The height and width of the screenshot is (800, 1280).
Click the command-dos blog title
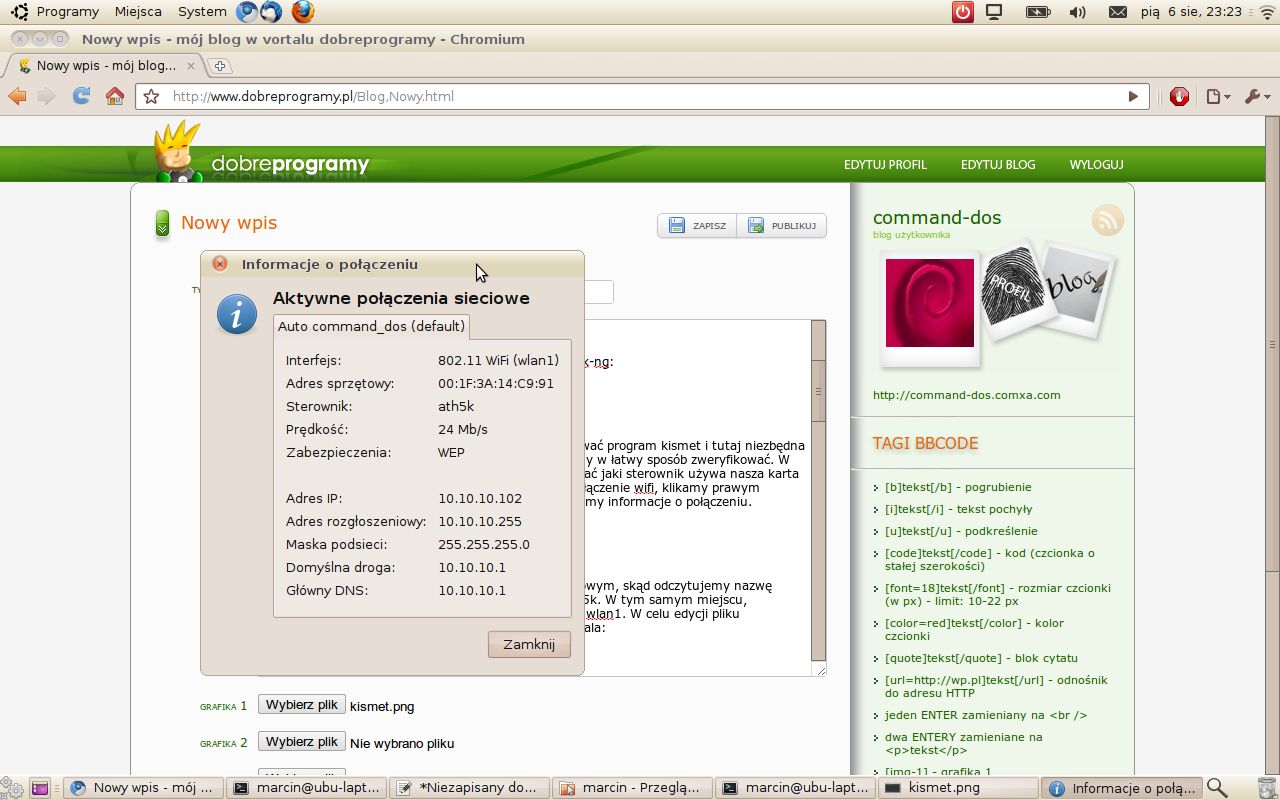pyautogui.click(x=937, y=218)
